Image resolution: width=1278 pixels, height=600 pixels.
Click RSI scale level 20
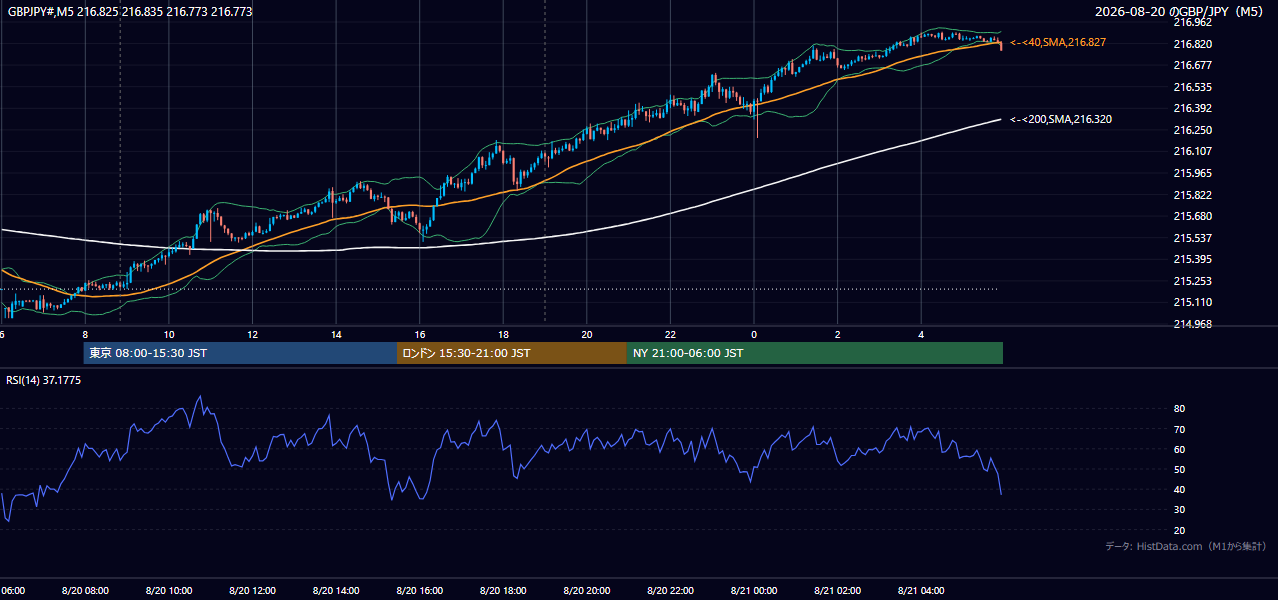(1179, 530)
